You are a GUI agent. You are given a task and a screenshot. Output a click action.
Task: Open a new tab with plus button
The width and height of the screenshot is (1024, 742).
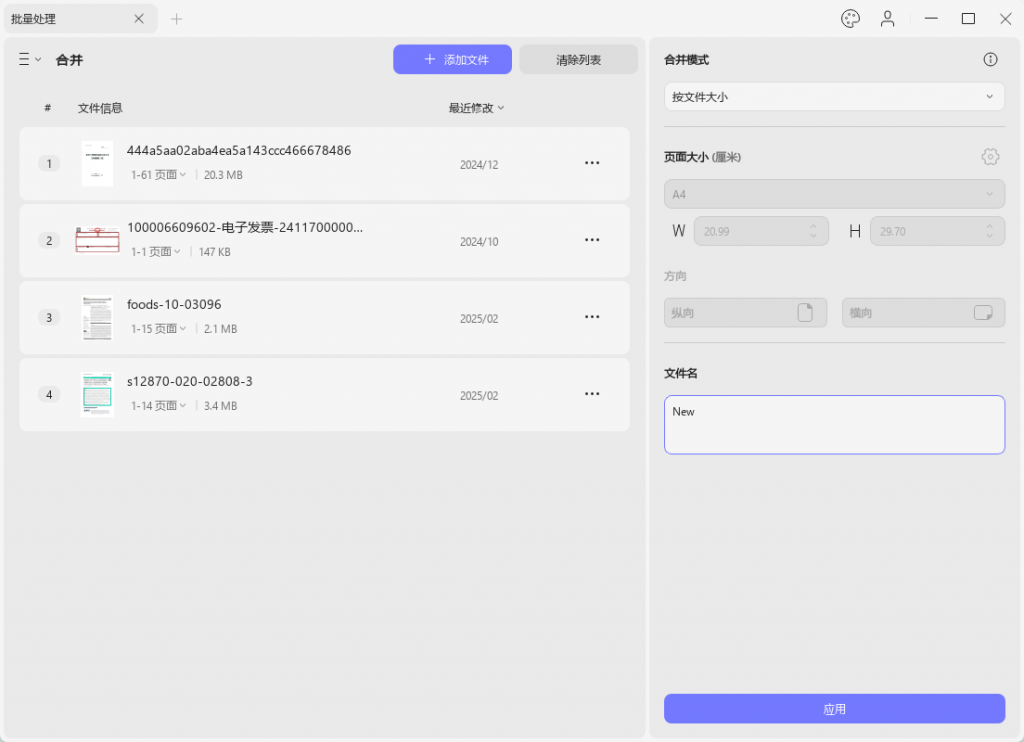point(176,19)
